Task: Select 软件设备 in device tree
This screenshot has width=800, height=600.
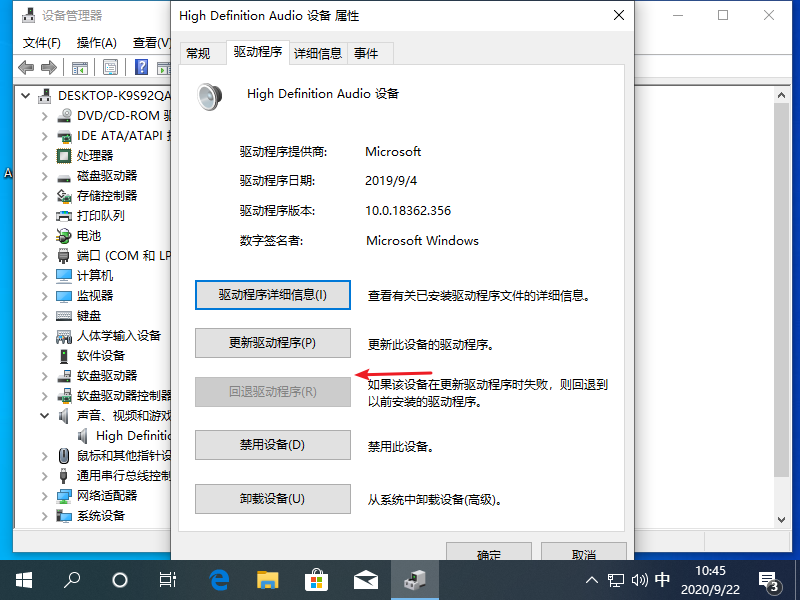Action: point(101,356)
